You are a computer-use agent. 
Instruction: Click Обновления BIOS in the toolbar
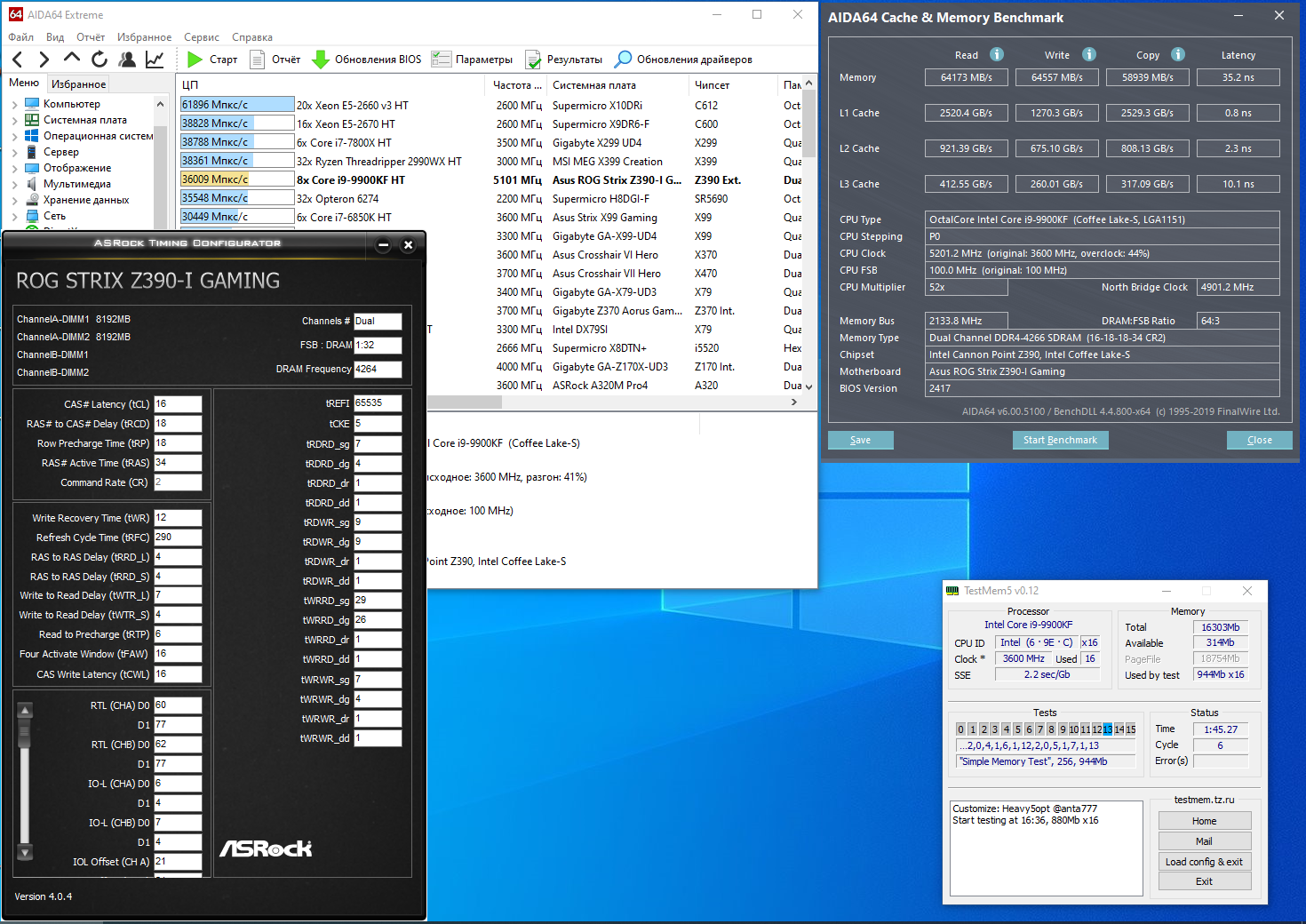coord(367,60)
